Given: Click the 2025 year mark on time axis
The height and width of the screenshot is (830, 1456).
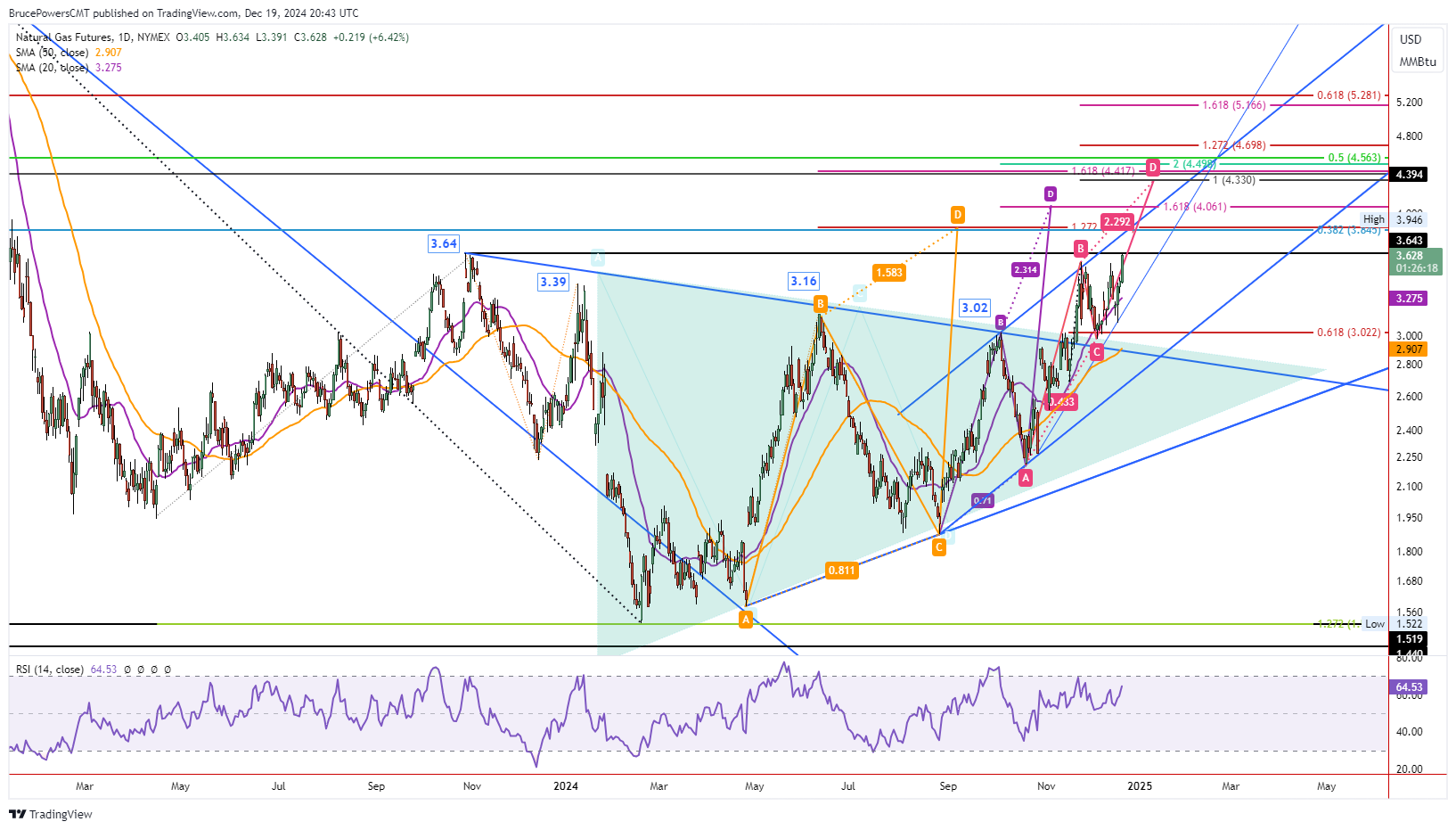Looking at the screenshot, I should click(1140, 786).
